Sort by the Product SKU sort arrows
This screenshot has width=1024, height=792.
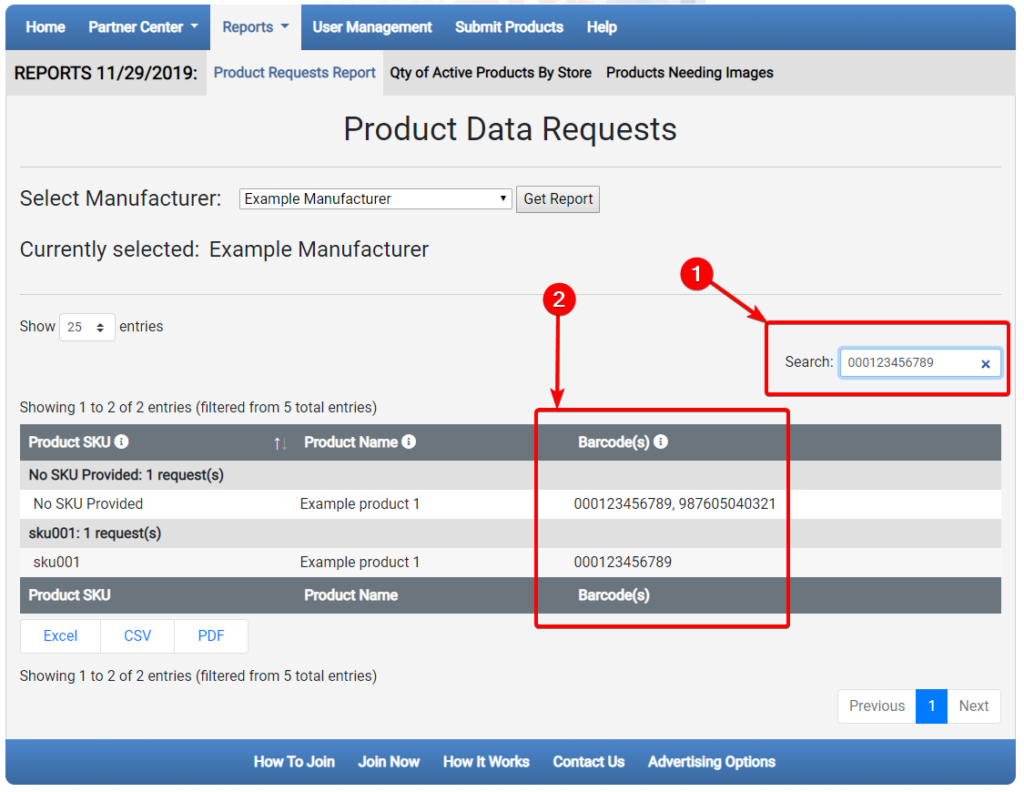(280, 443)
